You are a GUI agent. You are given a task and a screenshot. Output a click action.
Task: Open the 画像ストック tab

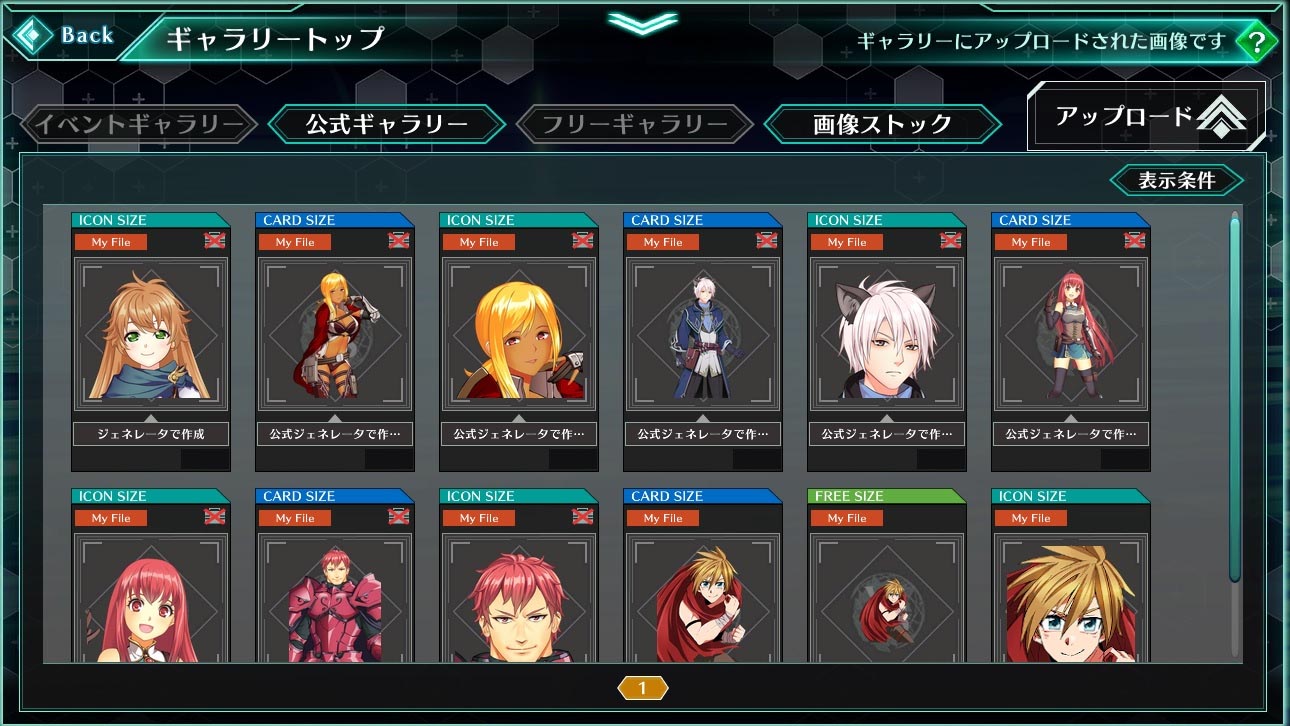(x=882, y=125)
